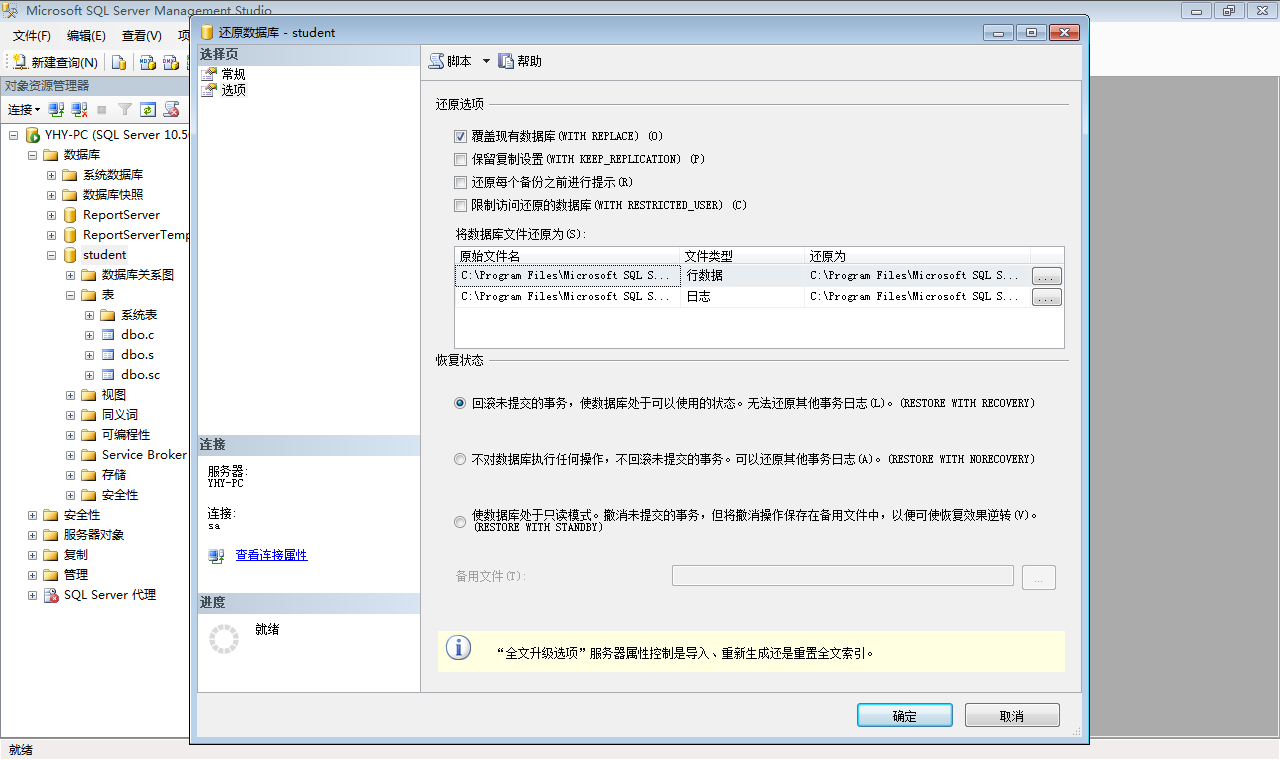Click the dbo.sc table icon
This screenshot has height=760, width=1280.
coord(108,375)
